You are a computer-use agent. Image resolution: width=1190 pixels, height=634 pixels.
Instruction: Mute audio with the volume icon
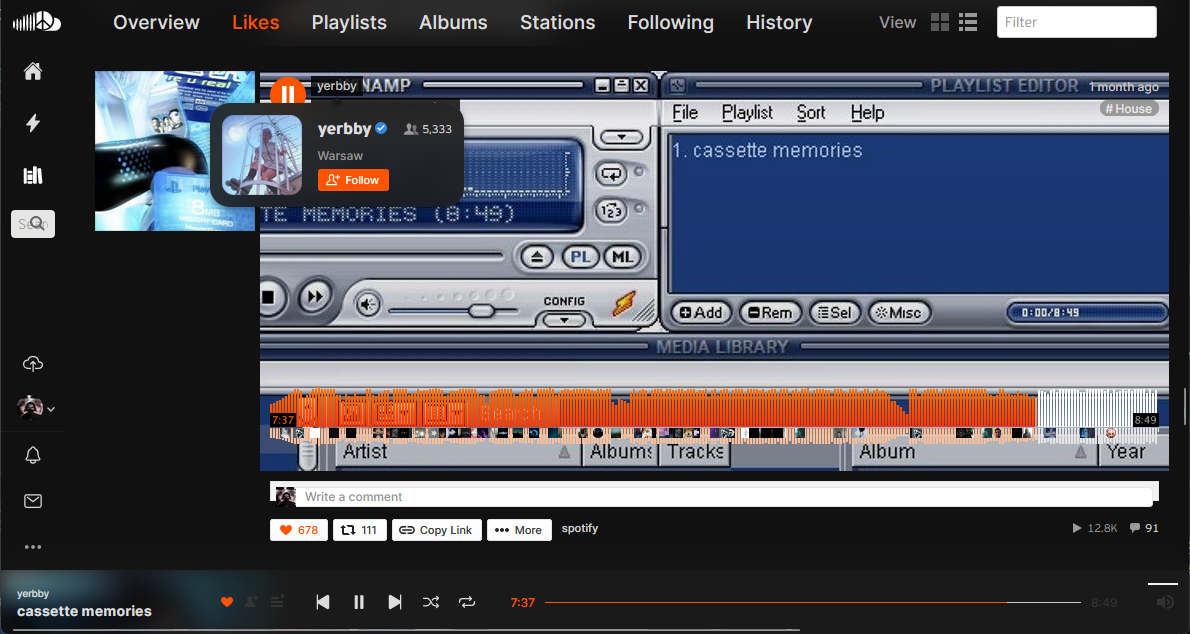(x=1165, y=602)
